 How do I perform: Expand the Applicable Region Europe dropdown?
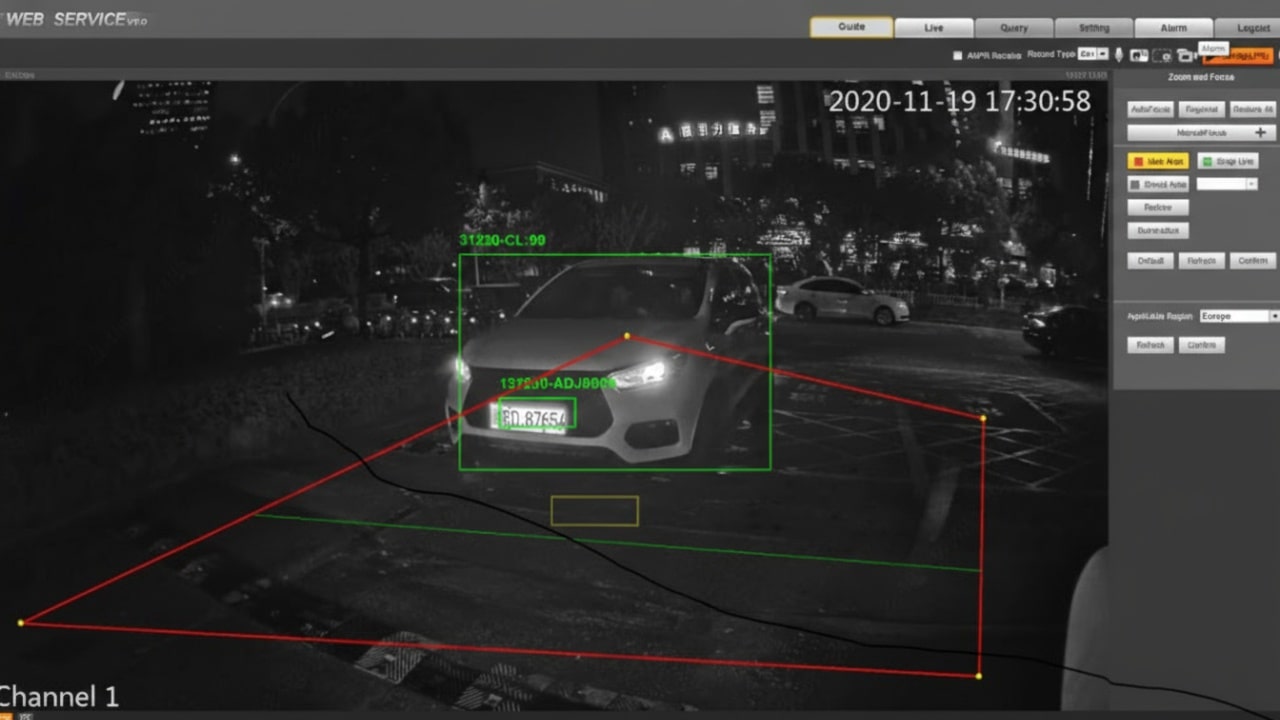click(1240, 316)
